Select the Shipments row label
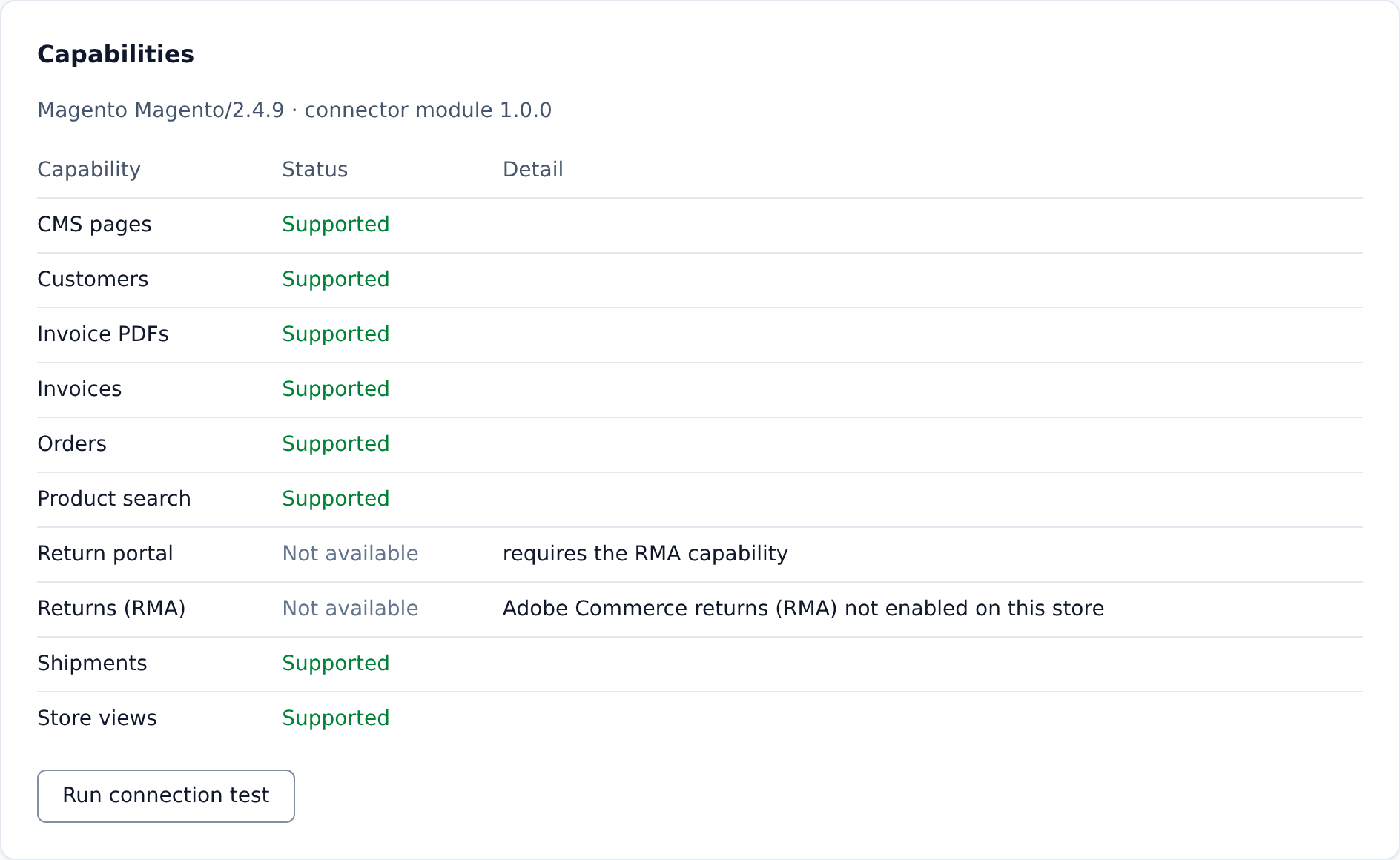The height and width of the screenshot is (860, 1400). (93, 664)
